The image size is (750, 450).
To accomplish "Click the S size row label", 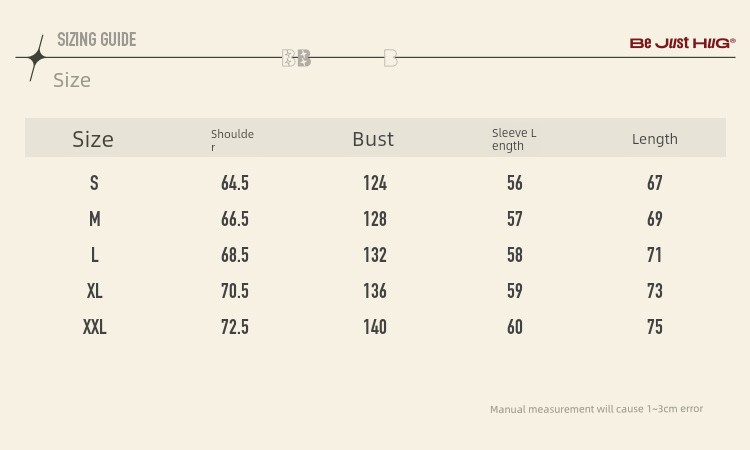I will click(x=94, y=183).
